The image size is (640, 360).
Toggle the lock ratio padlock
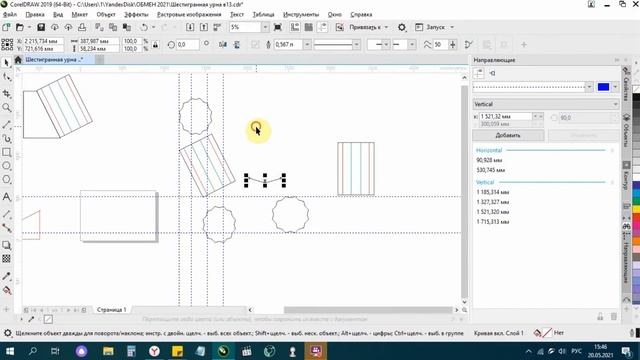point(156,44)
